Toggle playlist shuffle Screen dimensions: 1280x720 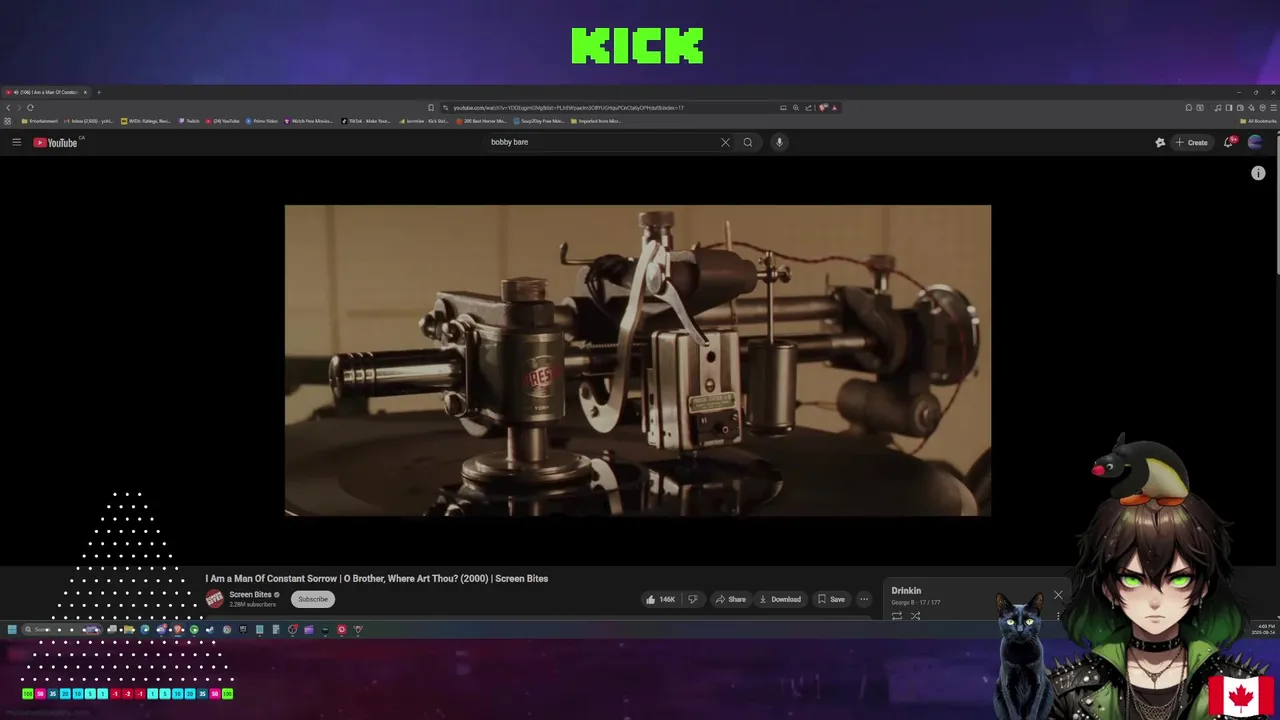point(915,615)
